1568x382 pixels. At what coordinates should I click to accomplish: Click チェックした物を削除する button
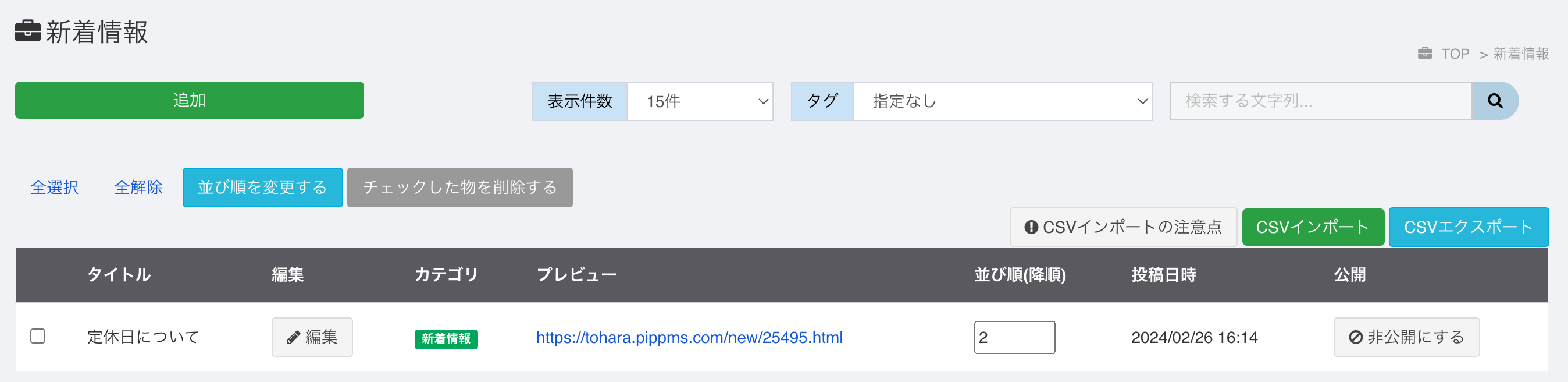(x=459, y=187)
